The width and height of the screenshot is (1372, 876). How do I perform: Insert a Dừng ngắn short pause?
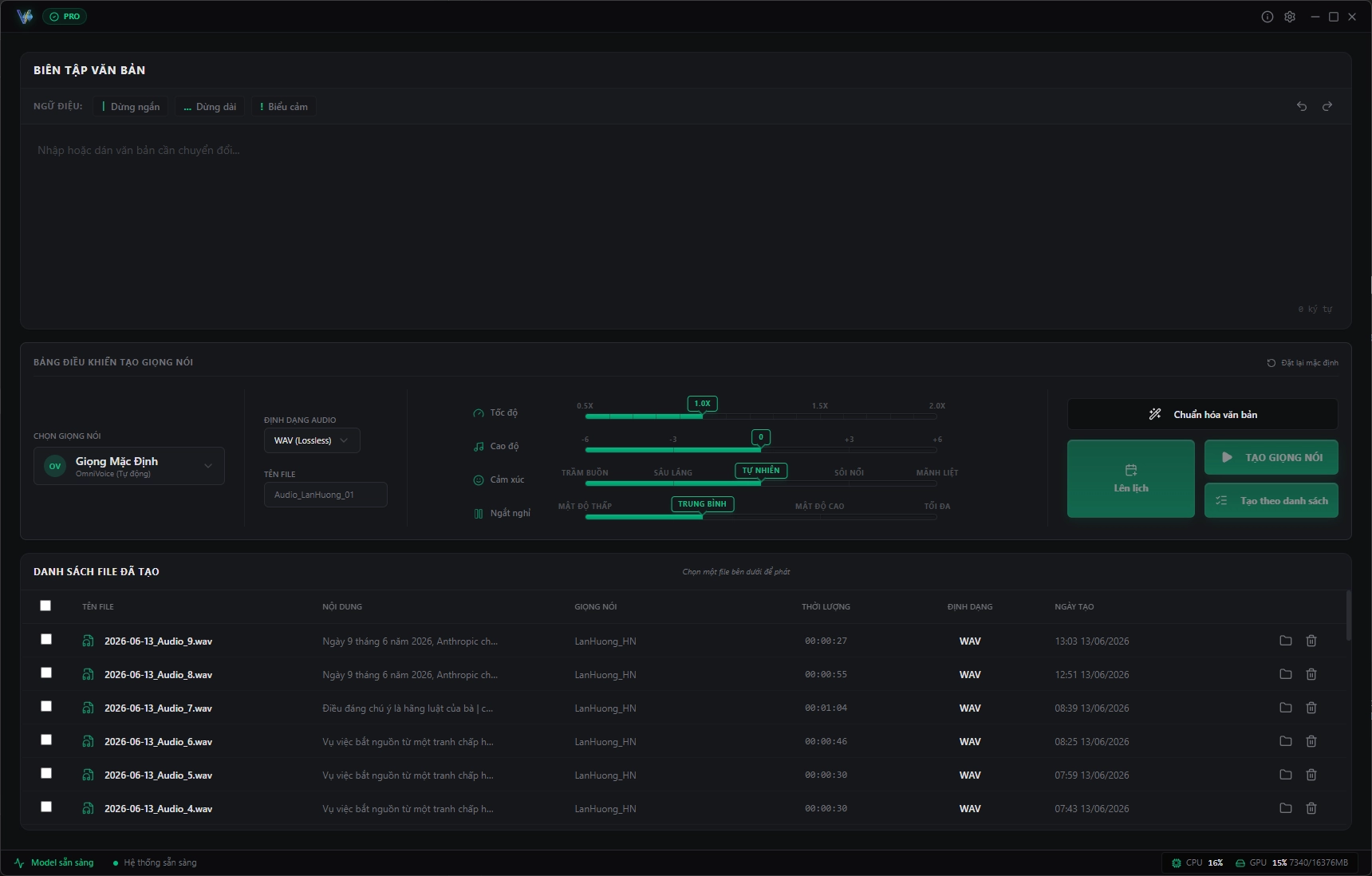(x=131, y=107)
